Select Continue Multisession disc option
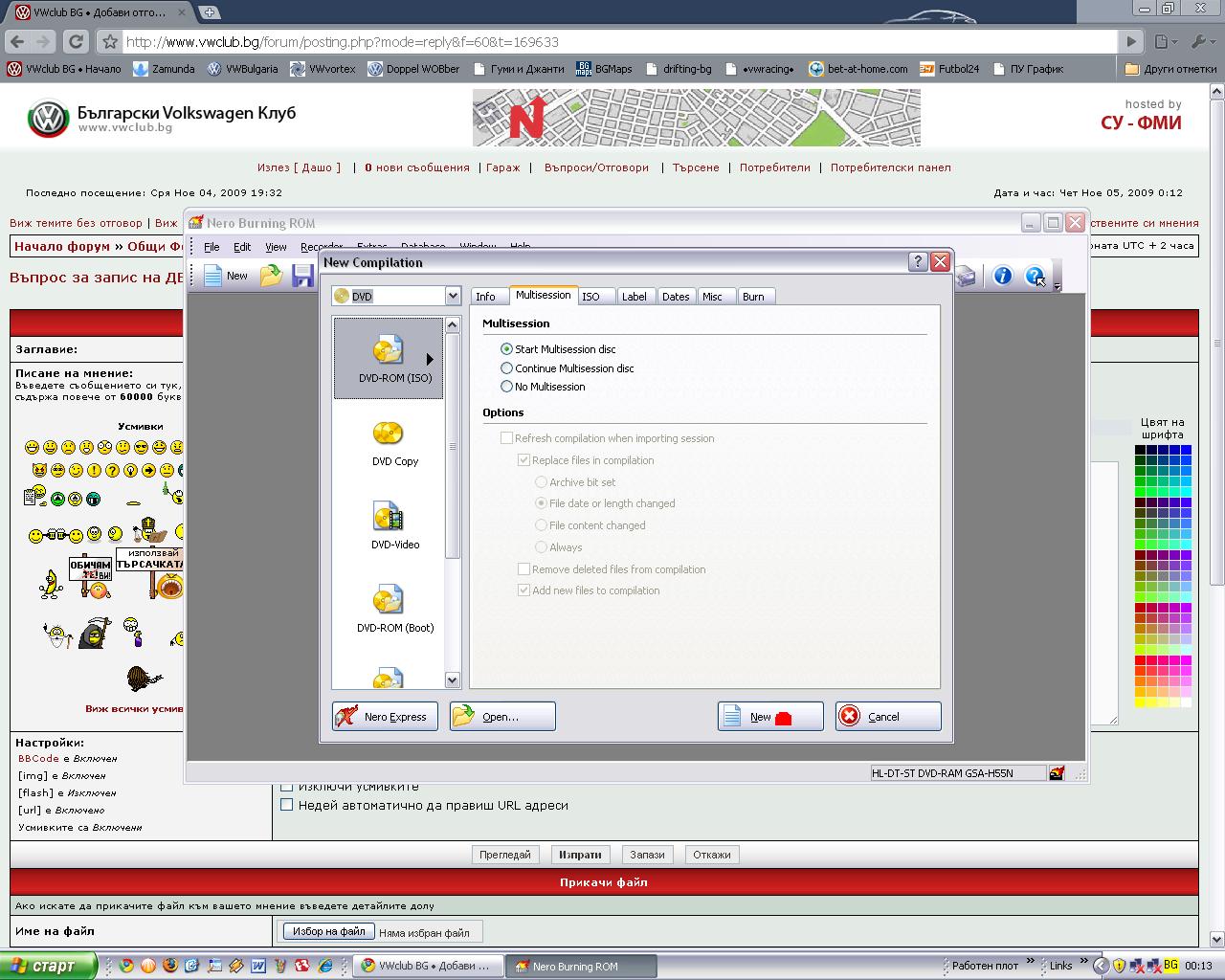1225x980 pixels. [507, 368]
